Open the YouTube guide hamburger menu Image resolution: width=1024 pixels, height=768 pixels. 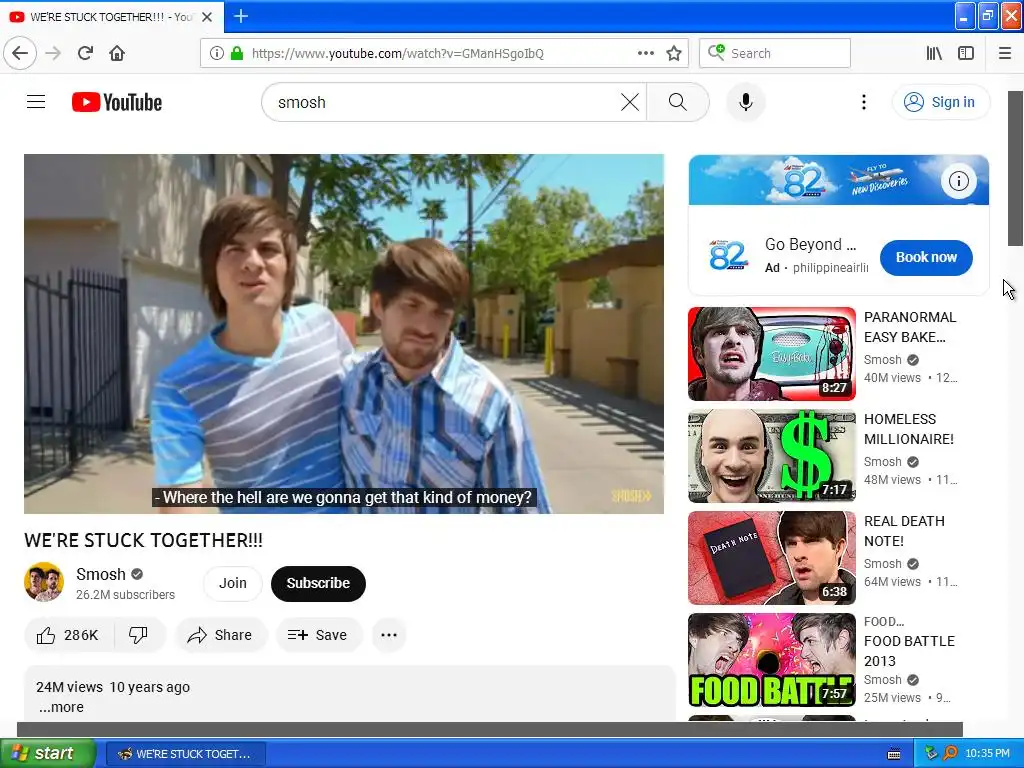coord(36,102)
